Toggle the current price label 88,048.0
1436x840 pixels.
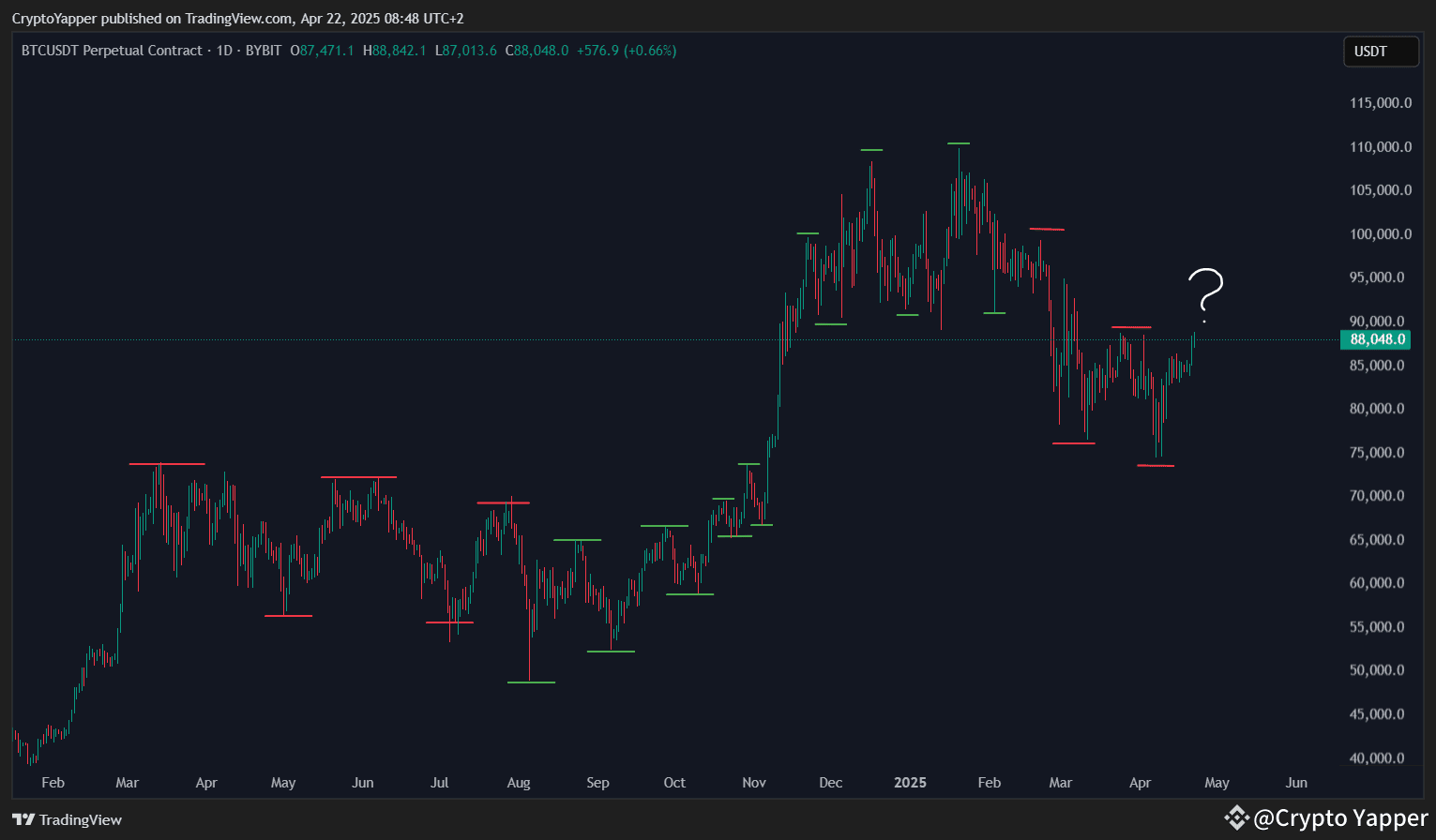click(1374, 339)
